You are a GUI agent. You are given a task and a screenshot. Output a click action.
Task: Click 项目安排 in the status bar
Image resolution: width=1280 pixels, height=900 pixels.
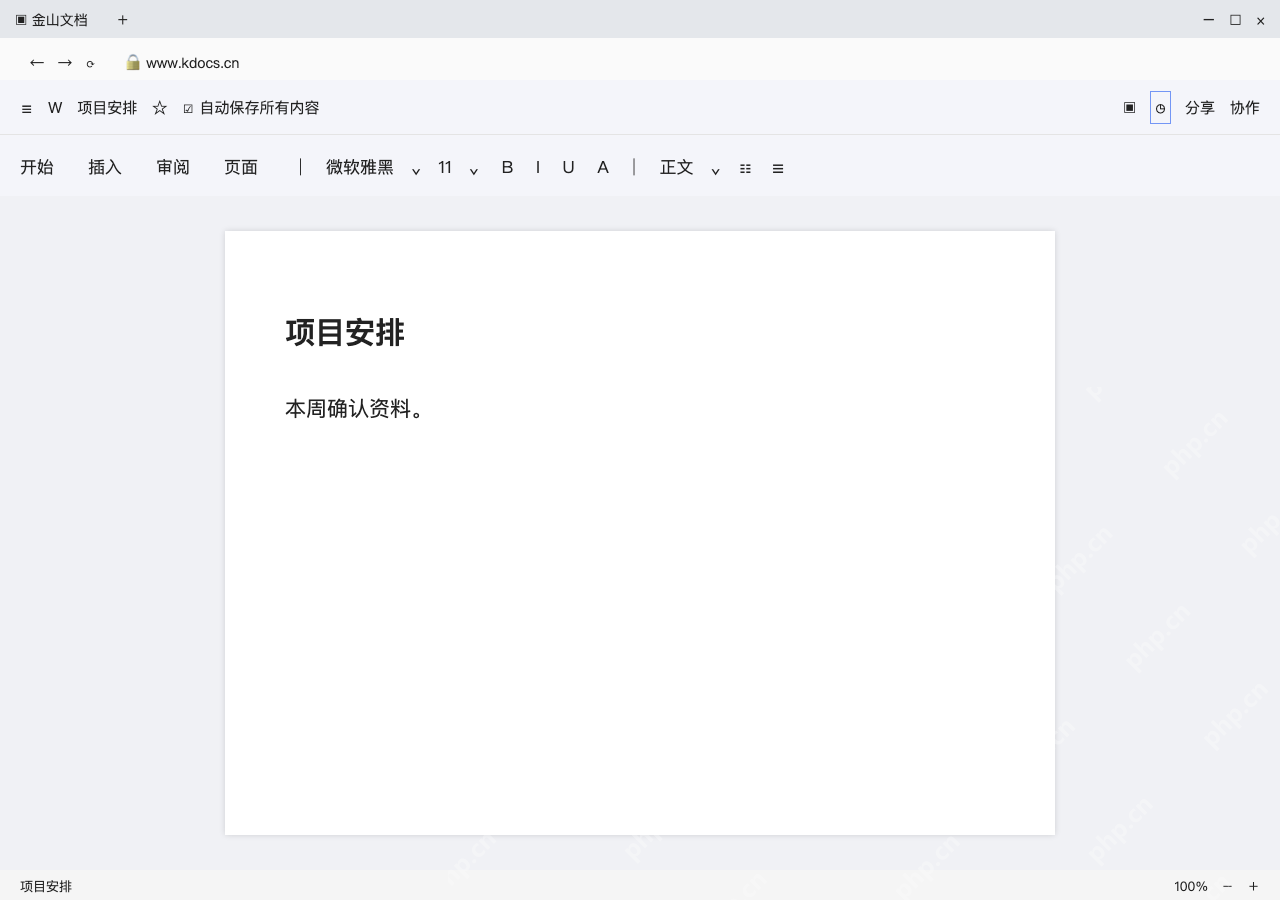(x=46, y=887)
